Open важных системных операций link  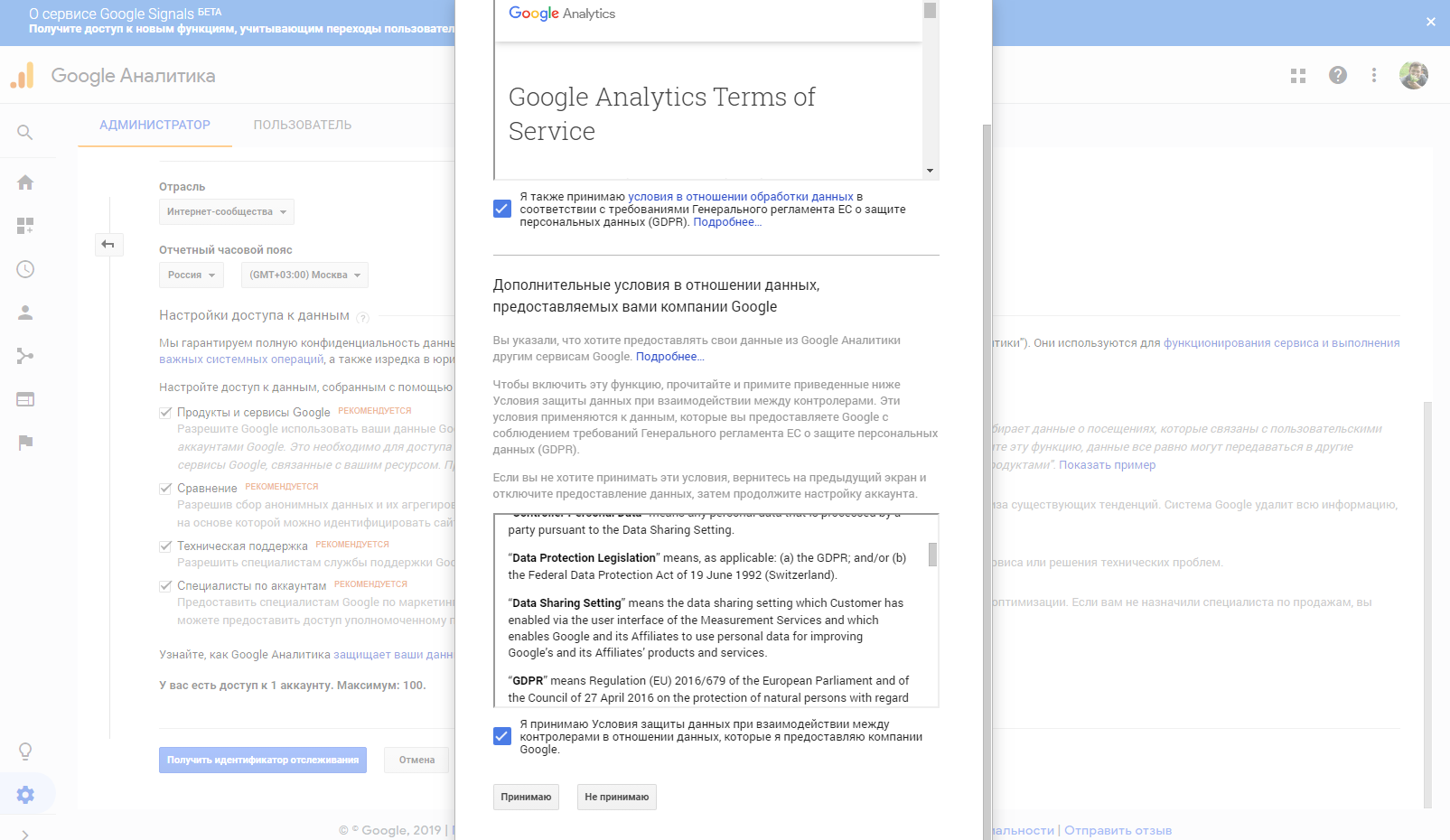[241, 359]
